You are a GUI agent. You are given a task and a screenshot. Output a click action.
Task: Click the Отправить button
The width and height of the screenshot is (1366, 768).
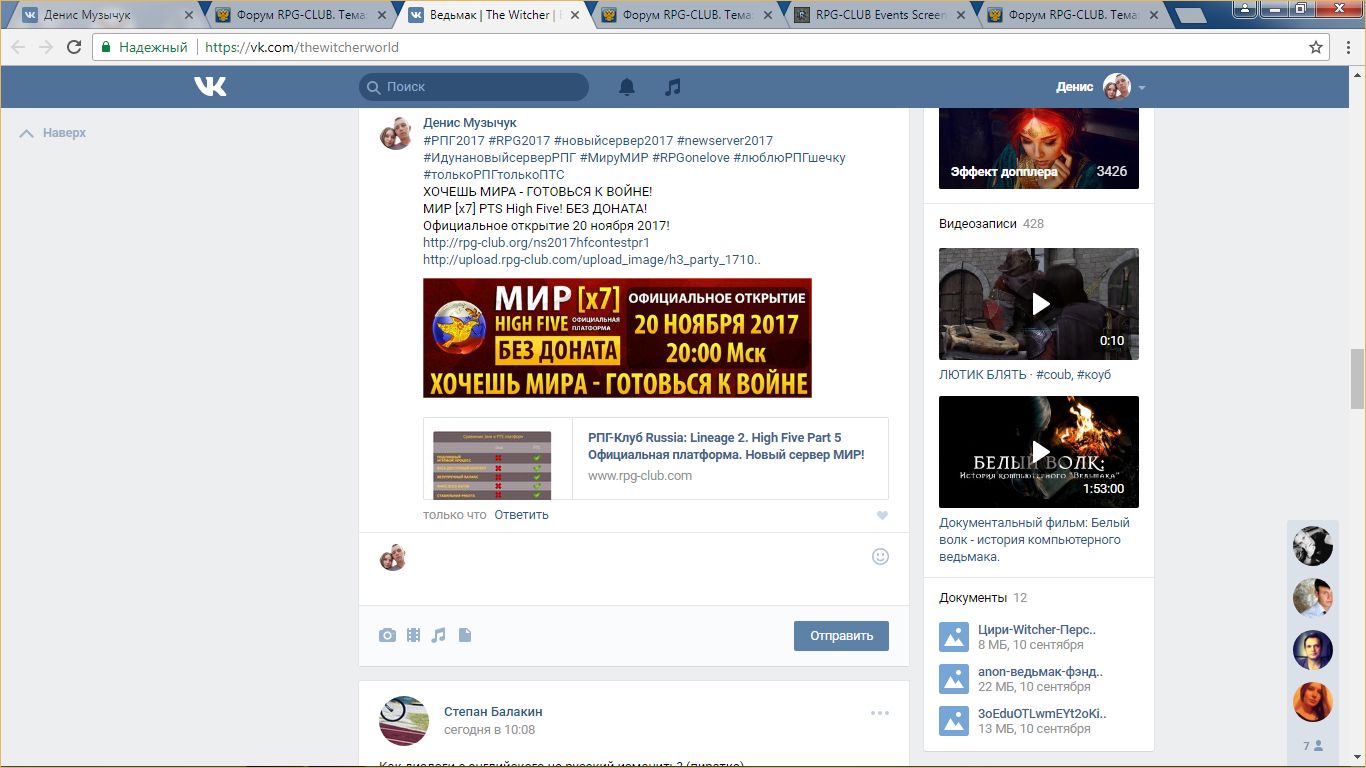pos(841,636)
